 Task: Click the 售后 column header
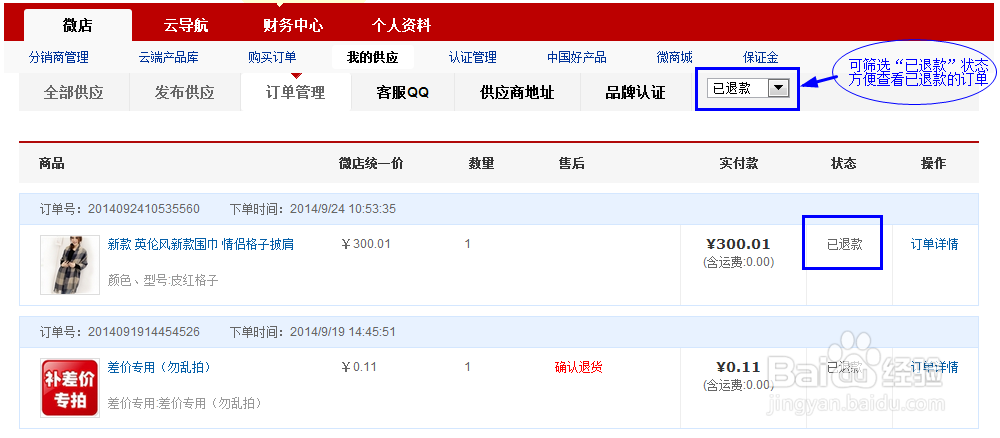pos(571,164)
